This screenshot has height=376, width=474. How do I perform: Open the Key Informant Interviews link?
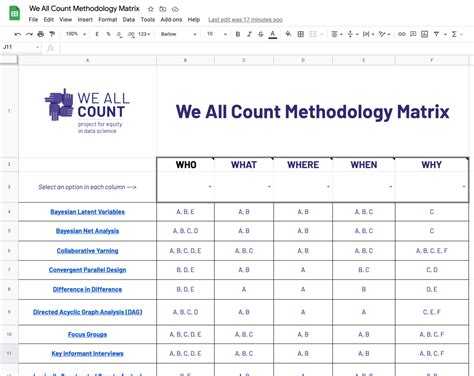87,354
